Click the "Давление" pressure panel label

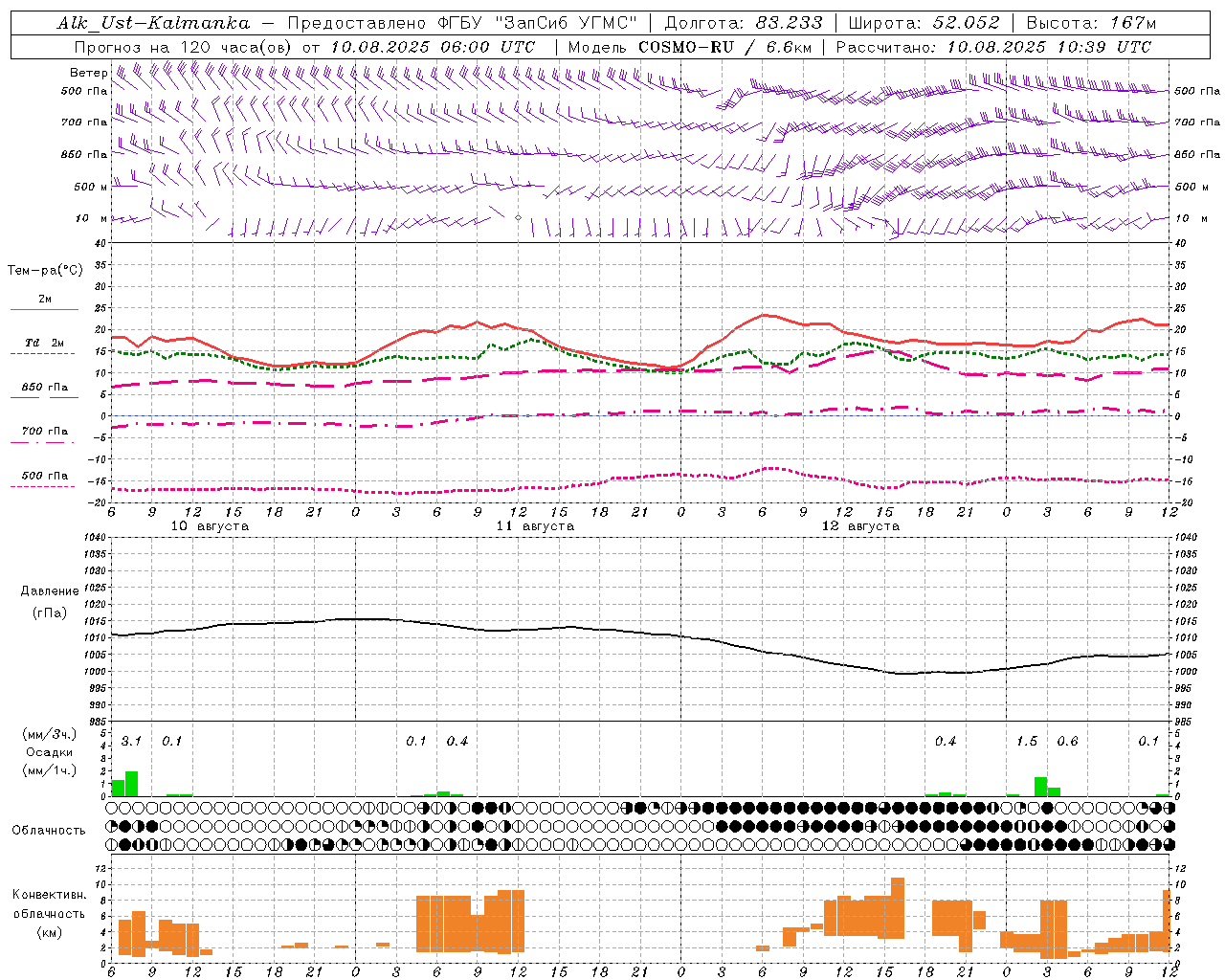(50, 591)
